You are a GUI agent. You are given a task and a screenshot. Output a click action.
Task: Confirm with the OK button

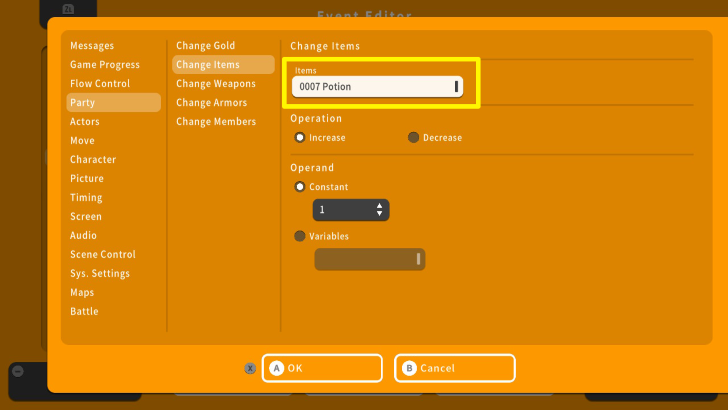tap(322, 368)
